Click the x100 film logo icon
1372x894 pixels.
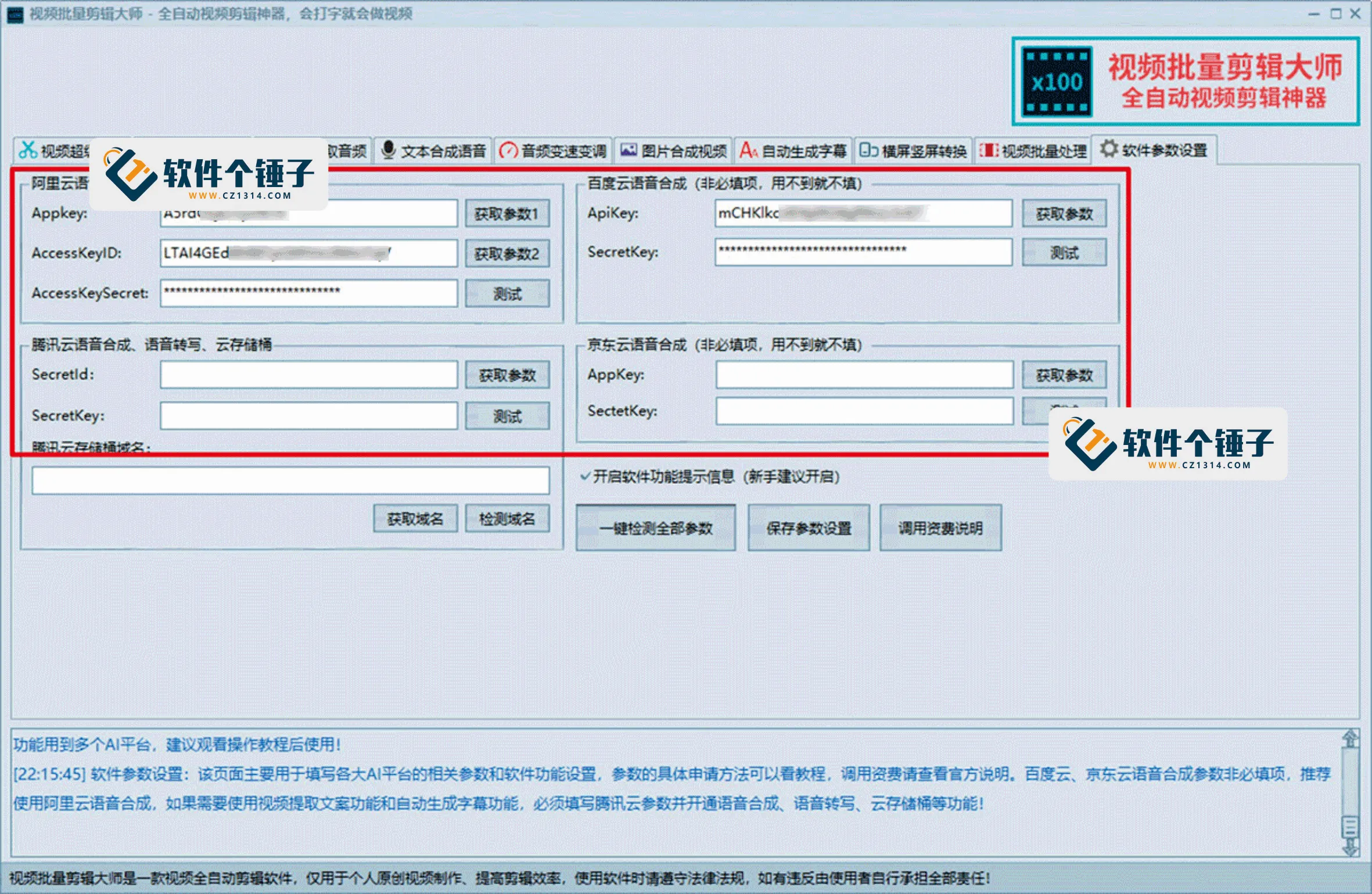click(x=1057, y=81)
